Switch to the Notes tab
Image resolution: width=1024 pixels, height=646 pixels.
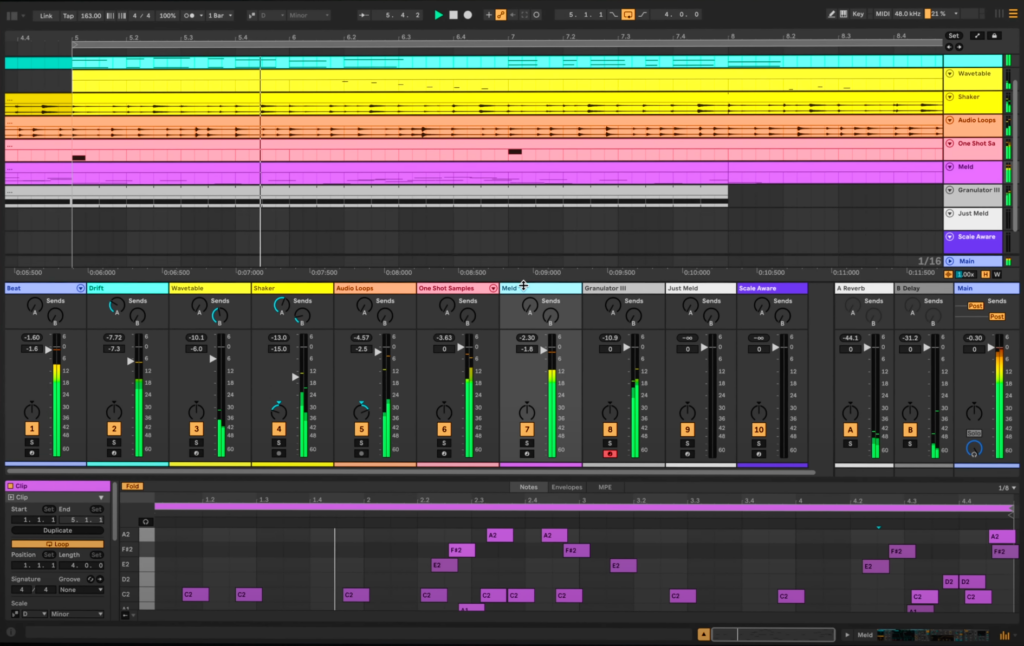tap(528, 487)
